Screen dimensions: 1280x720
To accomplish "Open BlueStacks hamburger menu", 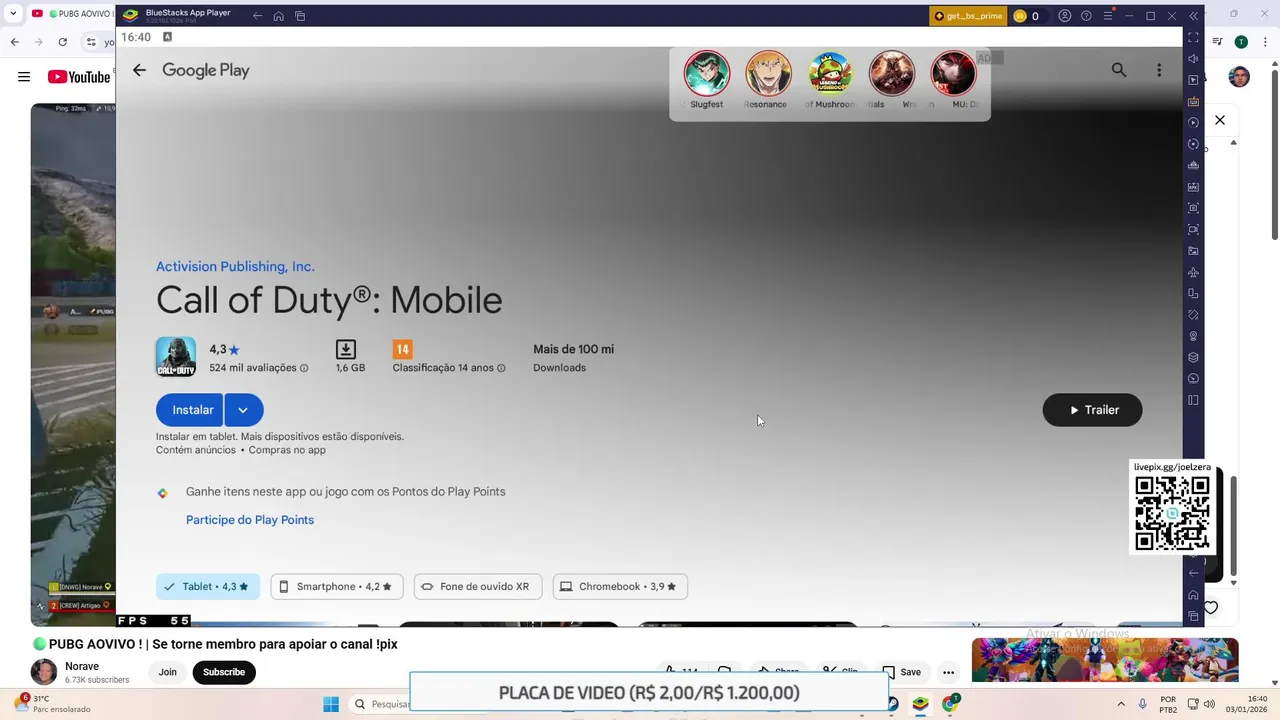I will click(1107, 16).
